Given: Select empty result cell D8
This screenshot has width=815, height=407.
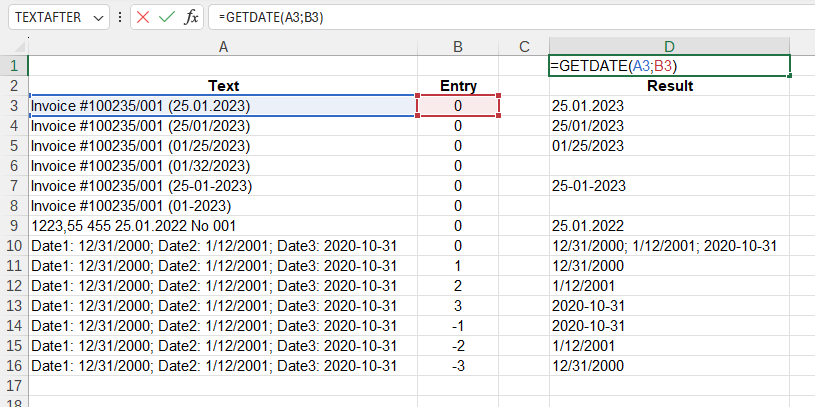Looking at the screenshot, I should (x=669, y=206).
